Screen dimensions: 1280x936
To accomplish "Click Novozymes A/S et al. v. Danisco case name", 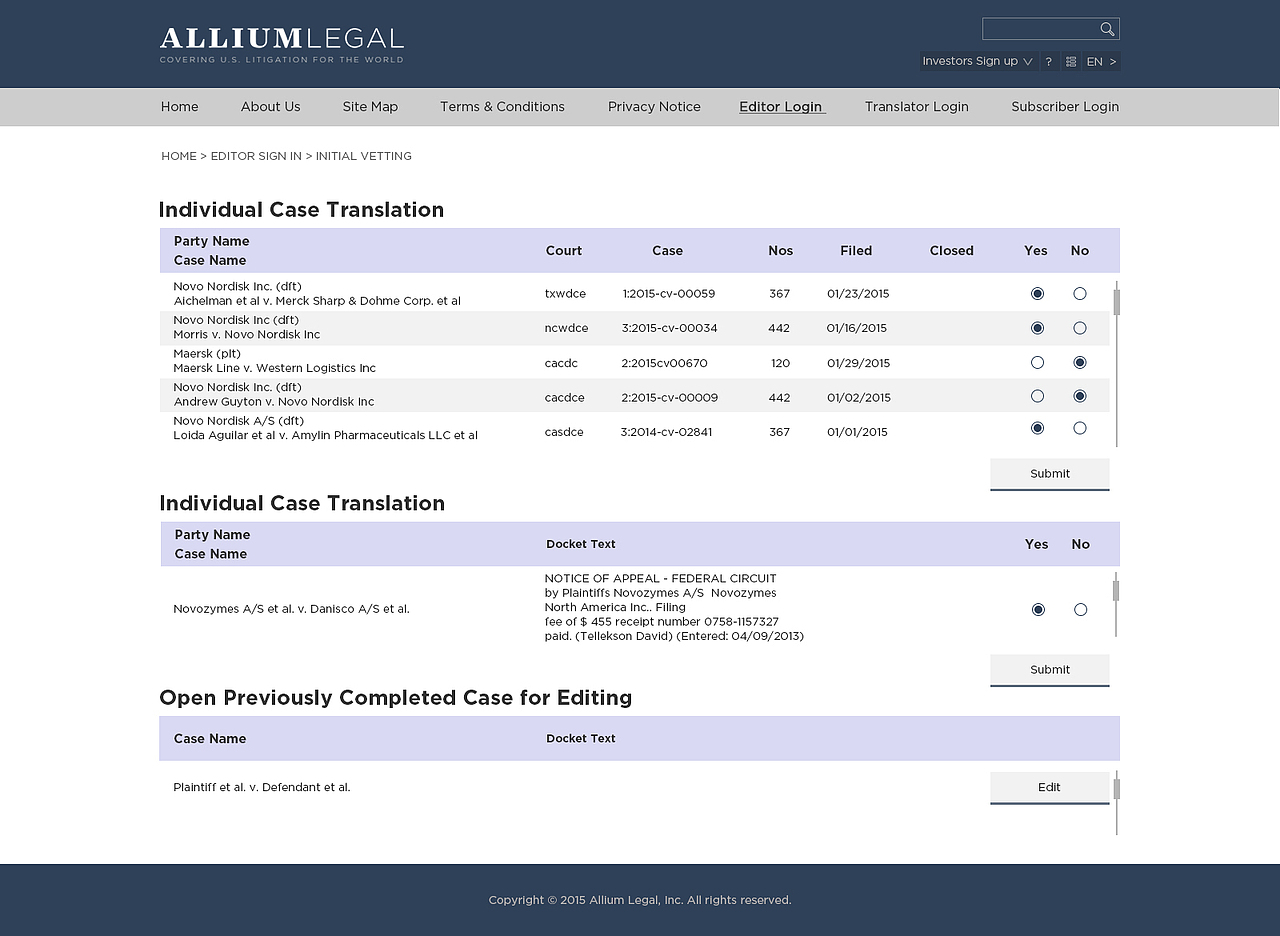I will (291, 609).
